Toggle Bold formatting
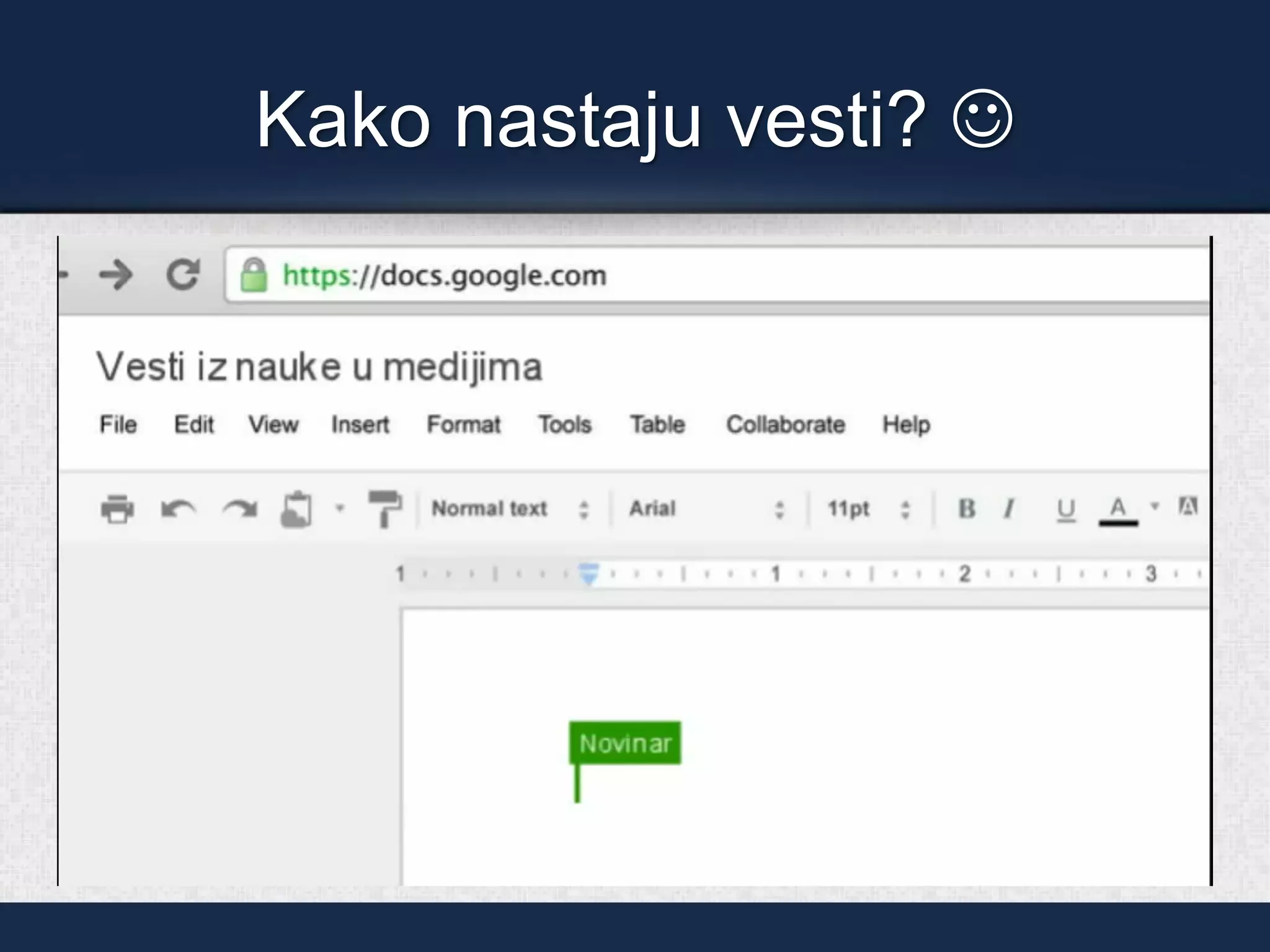 pos(967,508)
